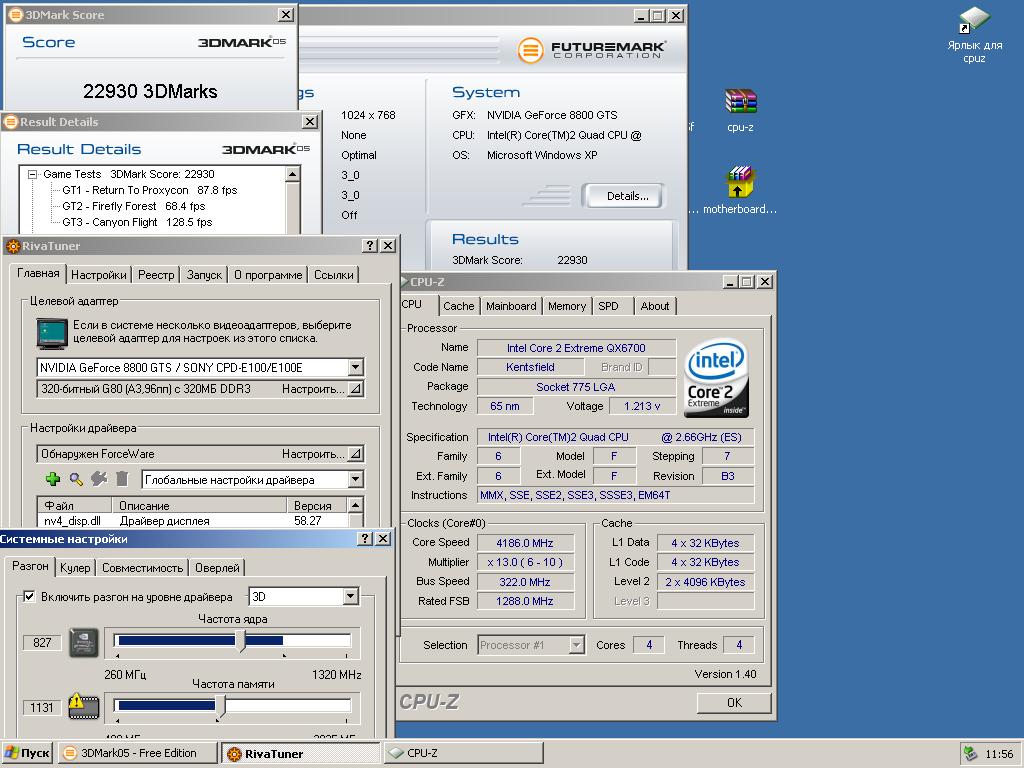Screen dimensions: 1024x768
Task: Click the memory clock slider handle
Action: coord(221,705)
